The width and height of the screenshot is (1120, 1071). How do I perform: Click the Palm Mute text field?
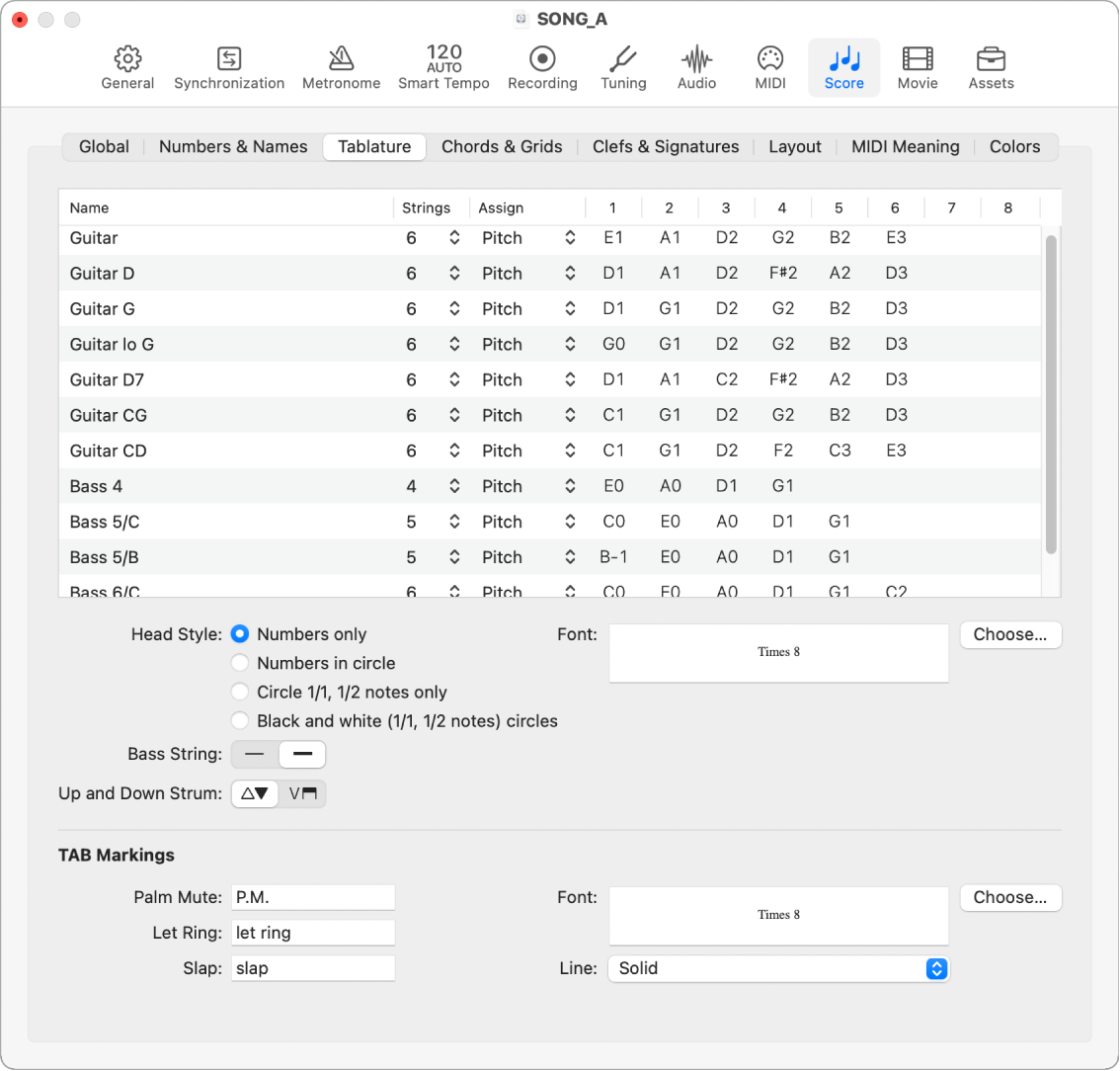coord(313,897)
